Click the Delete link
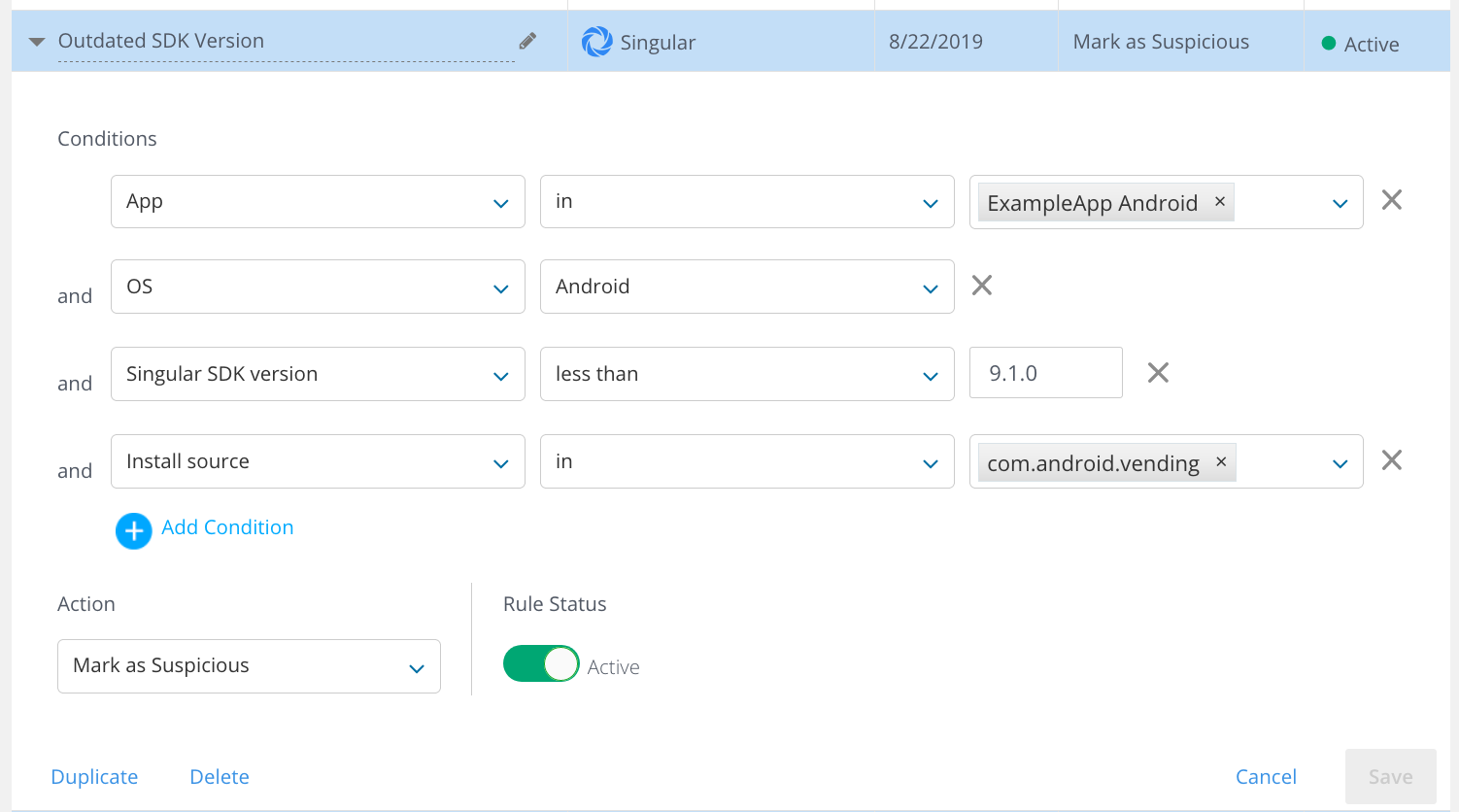Viewport: 1459px width, 812px height. pos(220,777)
